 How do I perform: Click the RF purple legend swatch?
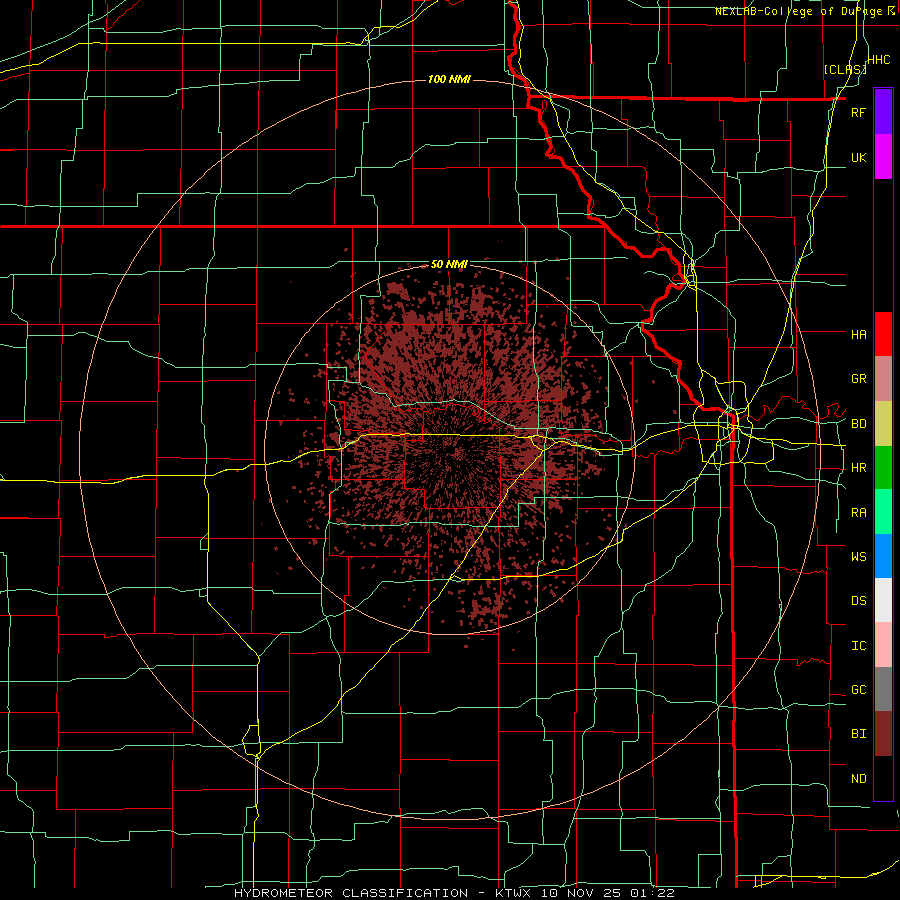(883, 112)
